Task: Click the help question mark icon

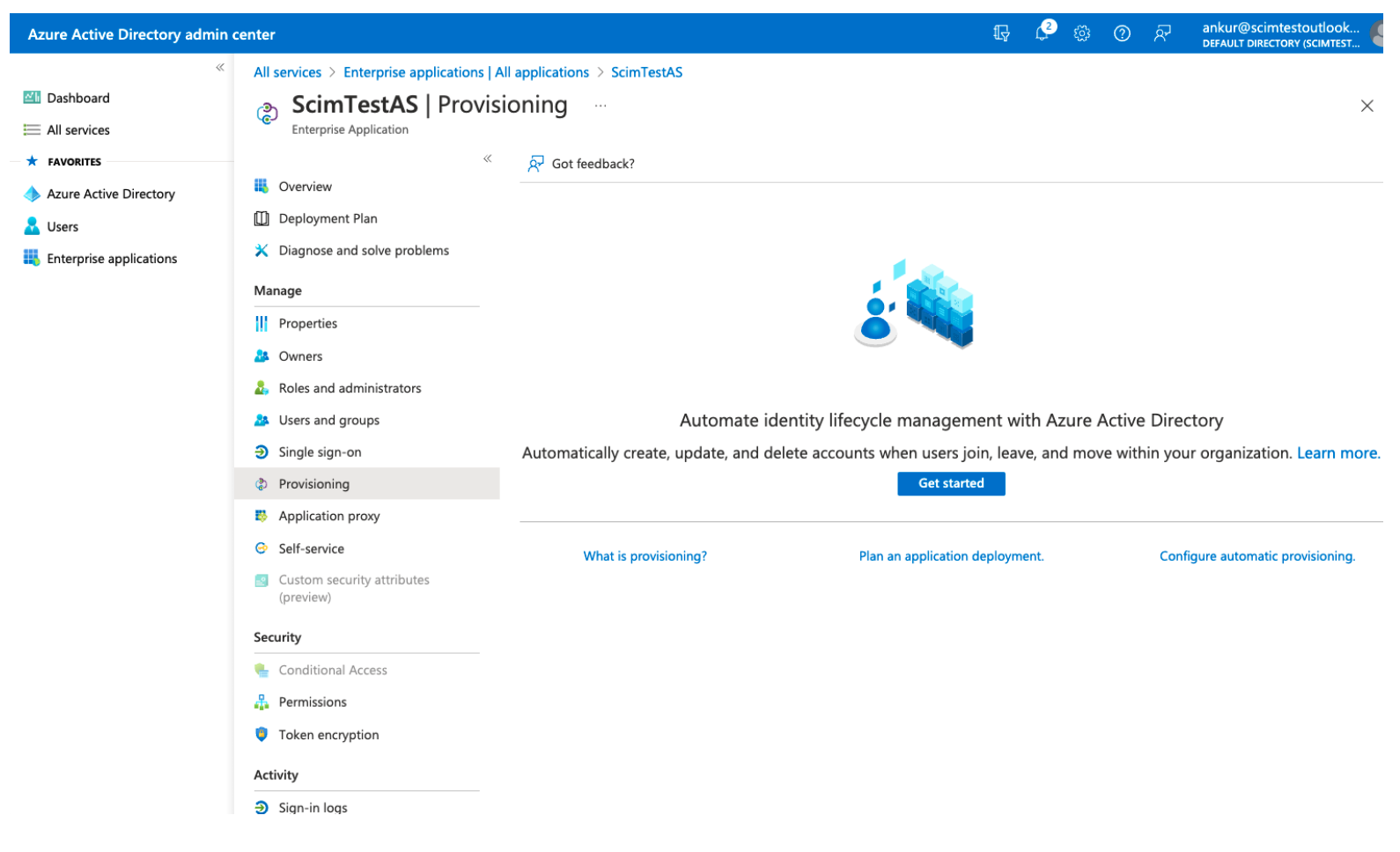Action: click(x=1122, y=33)
